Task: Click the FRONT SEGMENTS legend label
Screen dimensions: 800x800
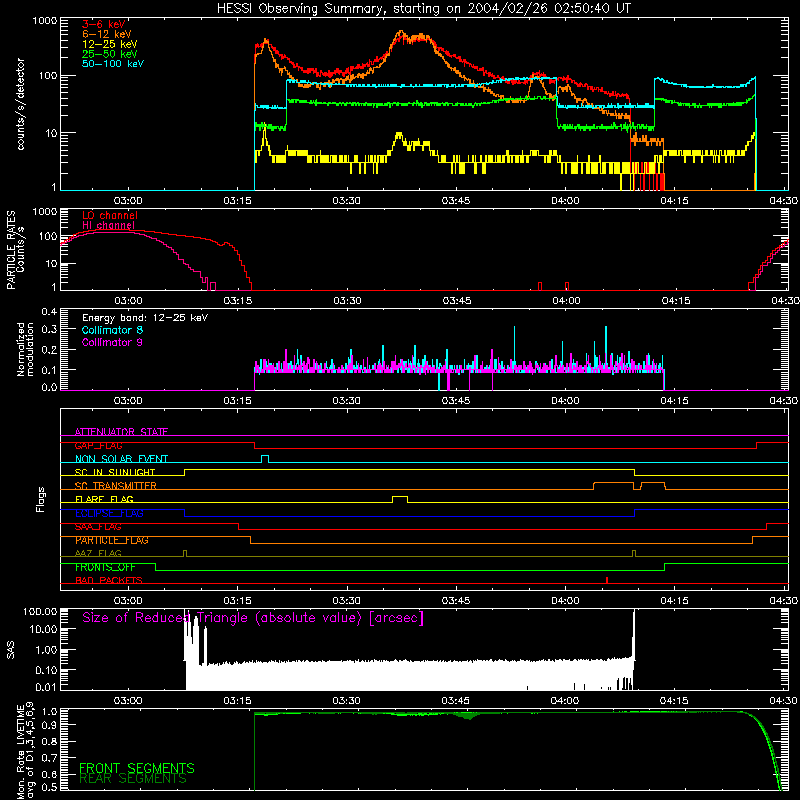Action: [137, 768]
